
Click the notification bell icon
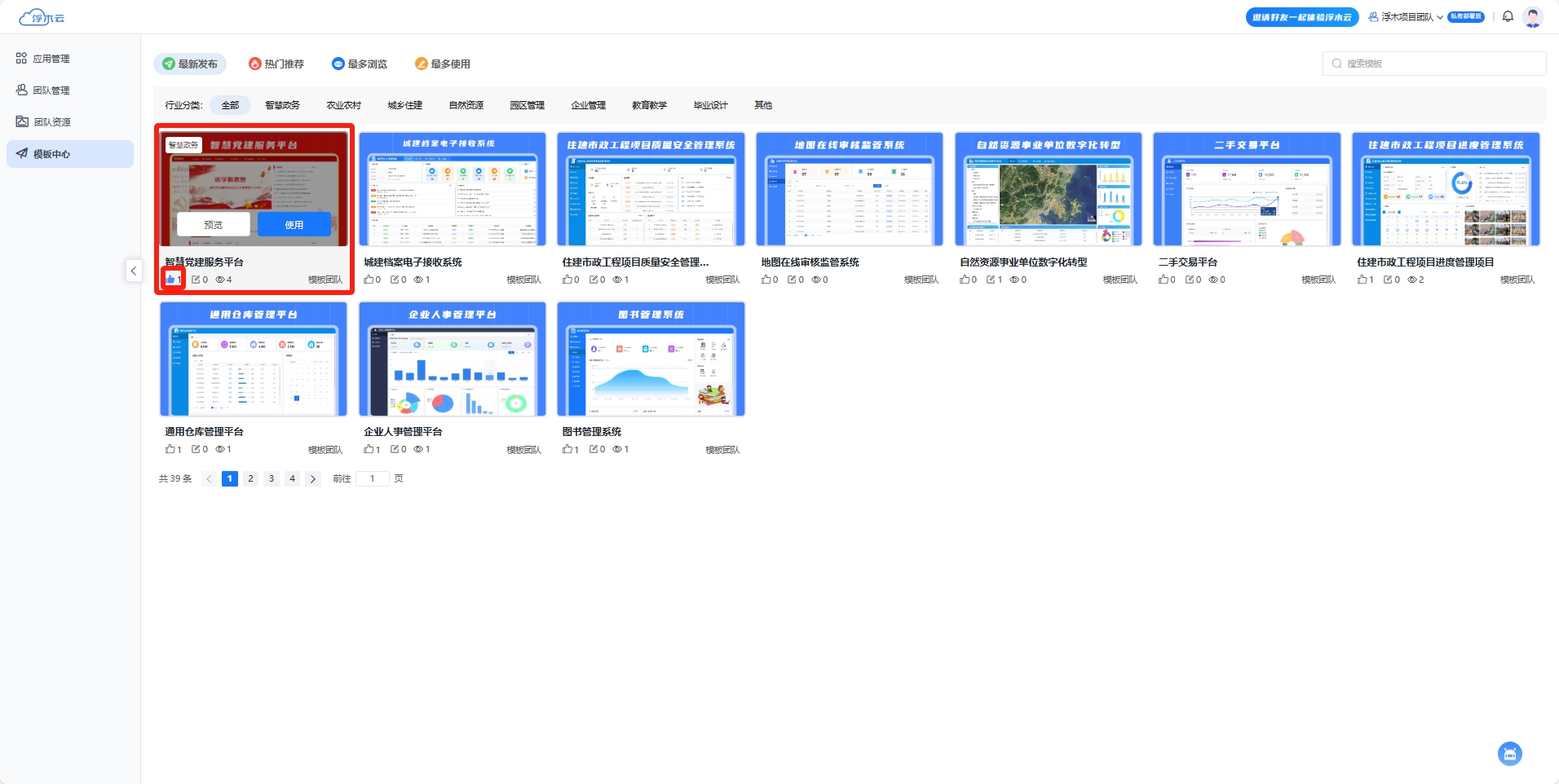tap(1508, 17)
